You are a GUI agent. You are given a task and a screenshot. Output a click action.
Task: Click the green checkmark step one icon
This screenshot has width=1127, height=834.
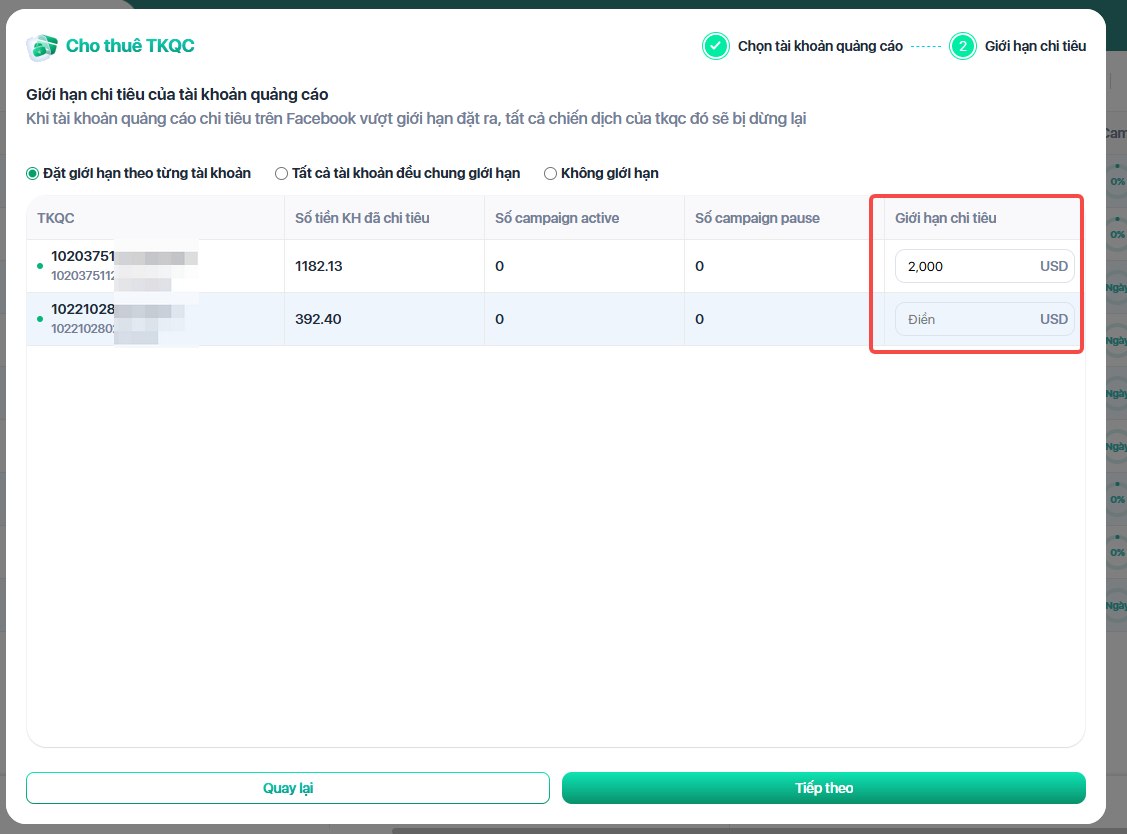(x=715, y=46)
